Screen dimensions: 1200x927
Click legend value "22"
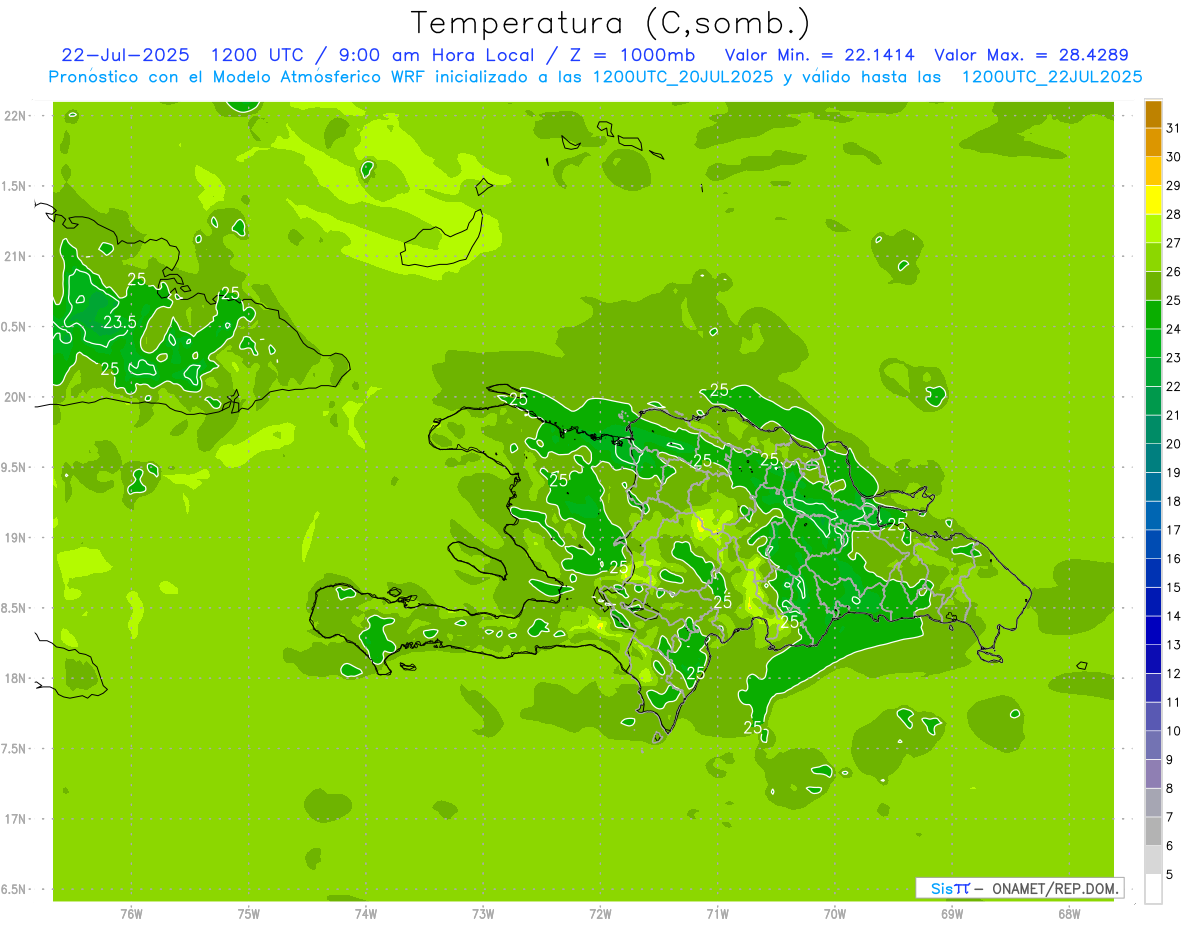(1174, 387)
